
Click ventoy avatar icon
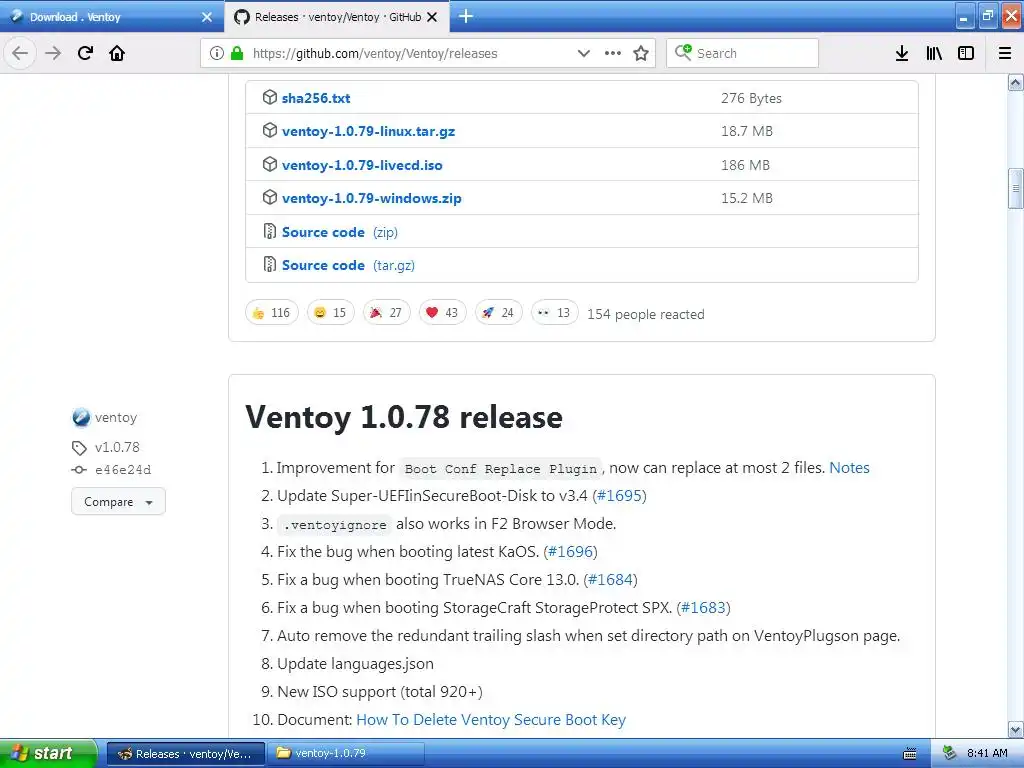[81, 417]
